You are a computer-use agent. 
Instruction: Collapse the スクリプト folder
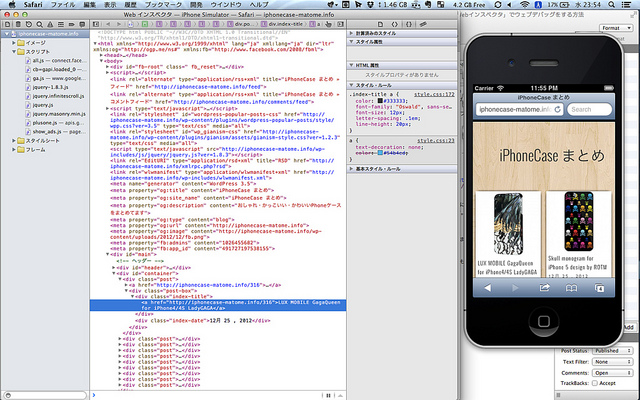(x=13, y=51)
